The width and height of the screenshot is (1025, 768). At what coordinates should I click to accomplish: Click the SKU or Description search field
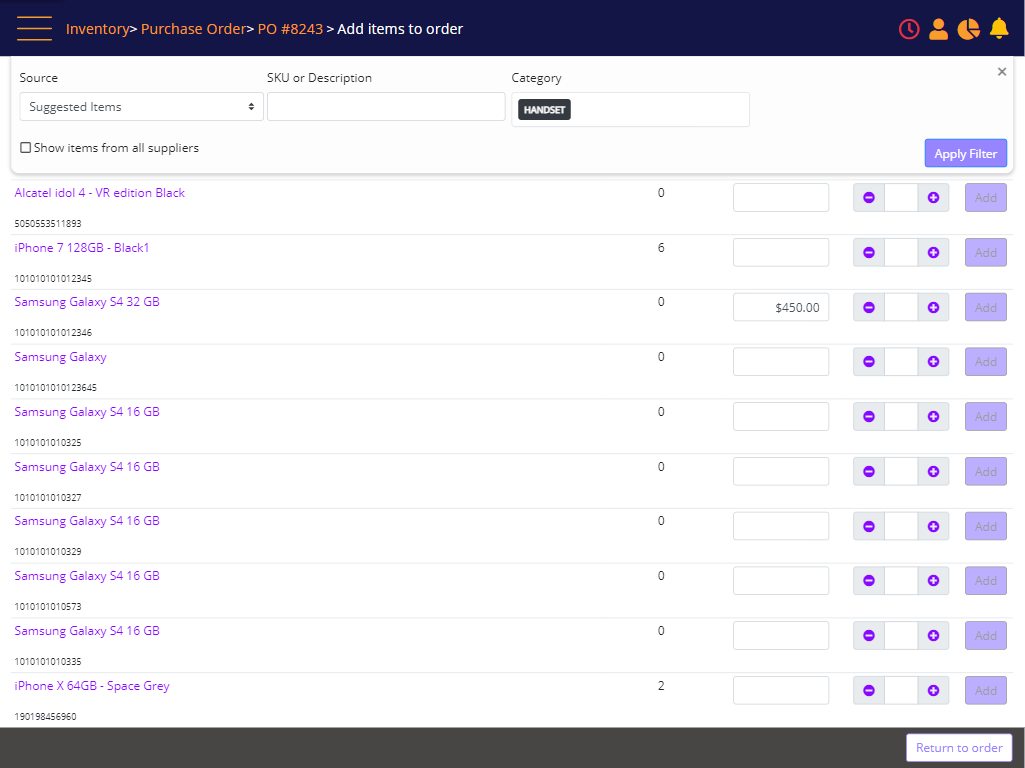[x=386, y=107]
